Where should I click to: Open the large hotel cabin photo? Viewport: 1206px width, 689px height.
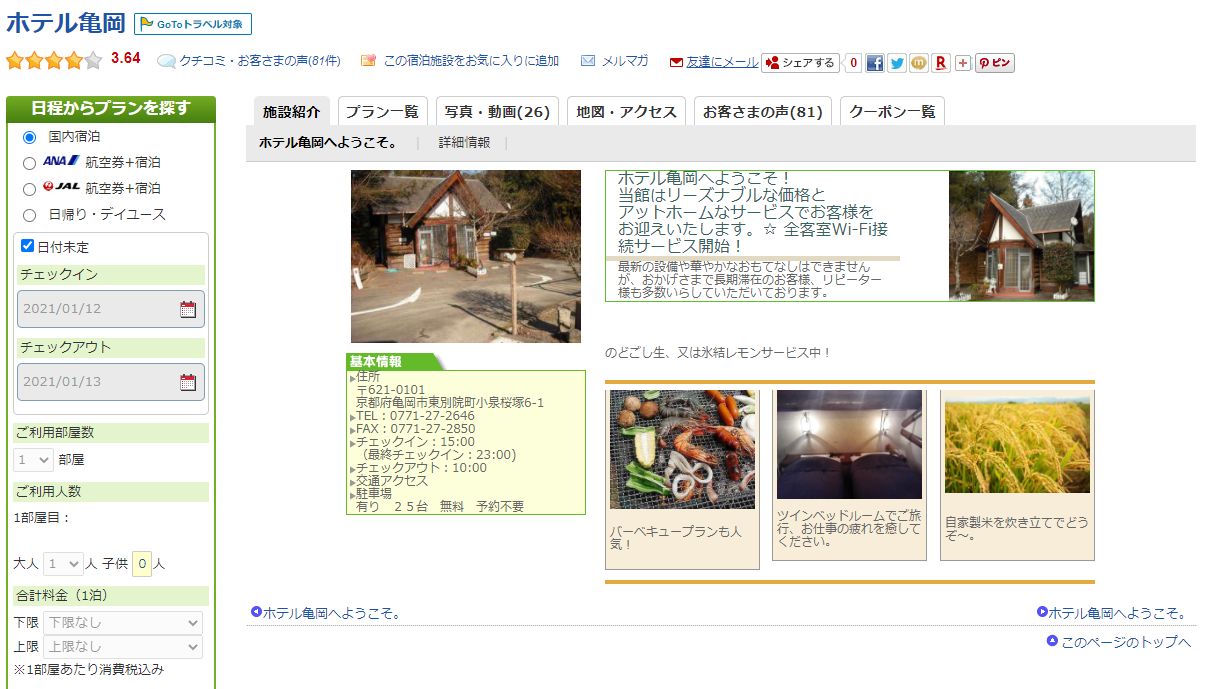tap(466, 256)
